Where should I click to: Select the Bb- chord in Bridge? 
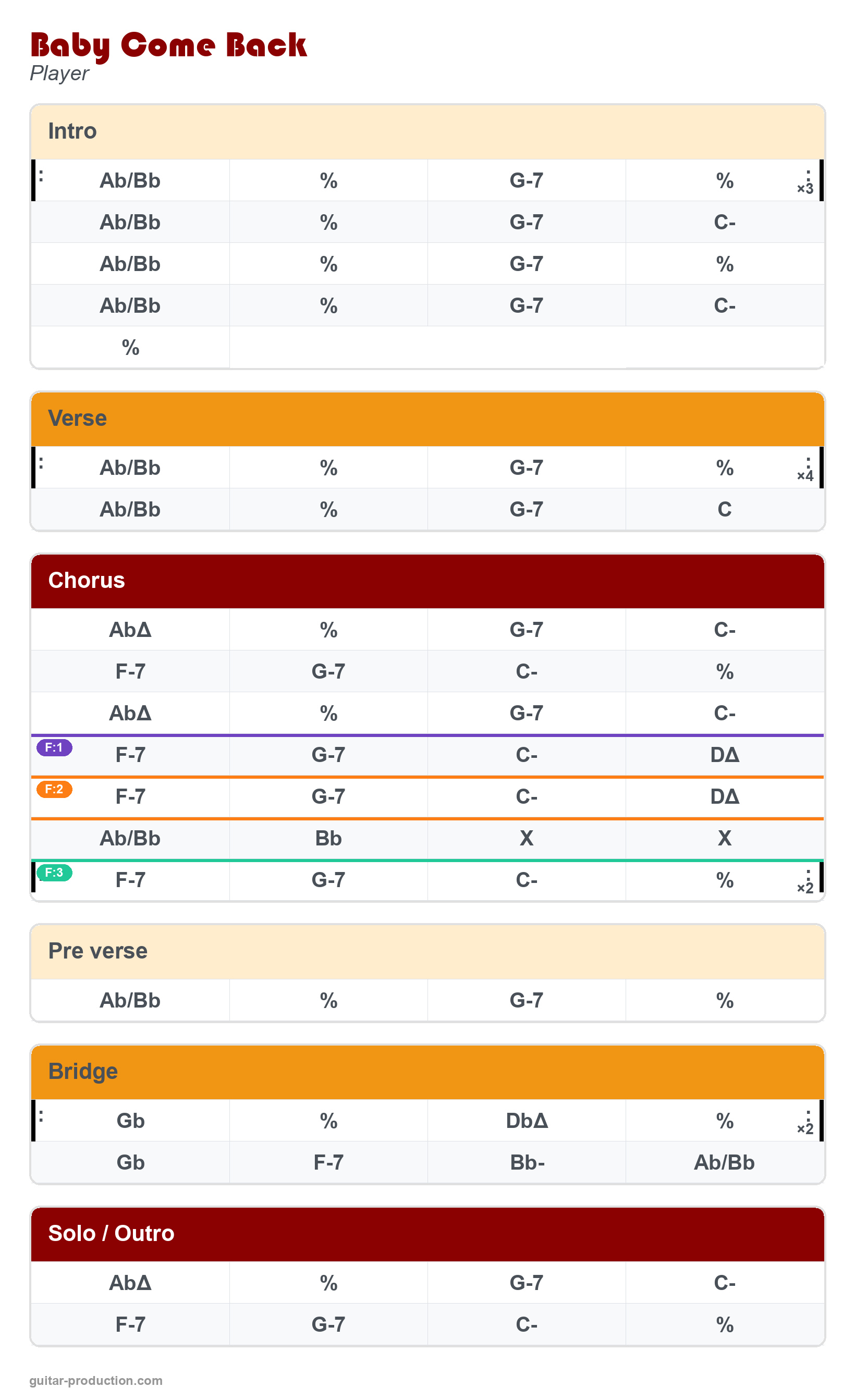[527, 1162]
